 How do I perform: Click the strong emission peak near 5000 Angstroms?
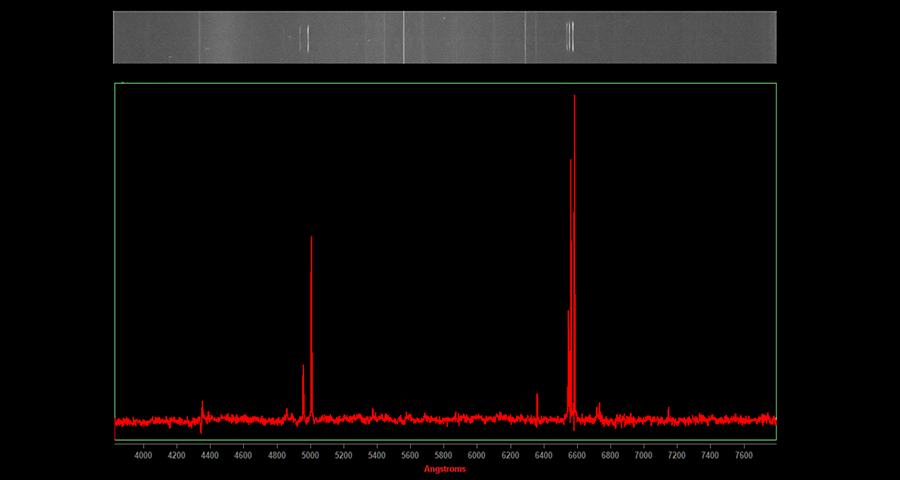tap(311, 240)
